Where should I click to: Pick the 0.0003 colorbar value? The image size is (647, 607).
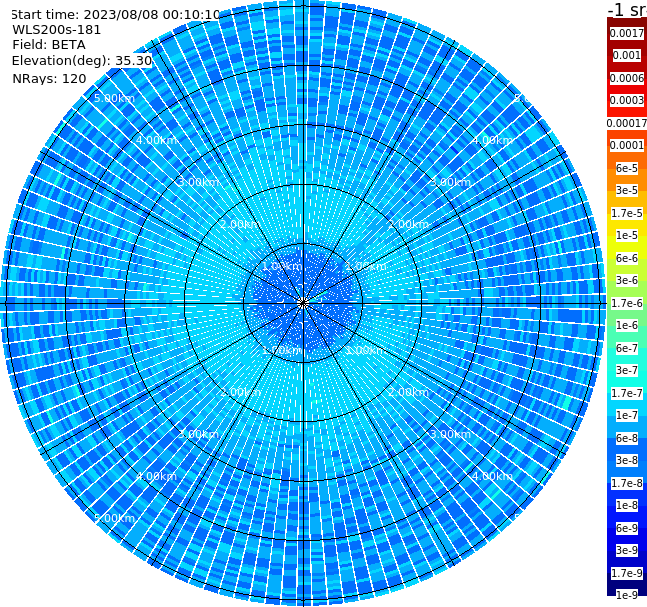(x=626, y=100)
